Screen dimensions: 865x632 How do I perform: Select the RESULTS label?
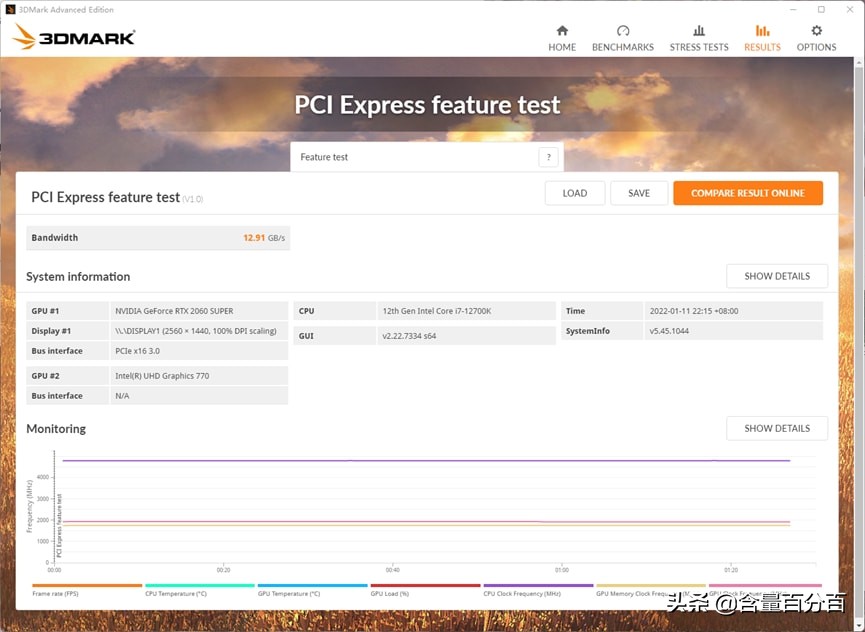762,47
